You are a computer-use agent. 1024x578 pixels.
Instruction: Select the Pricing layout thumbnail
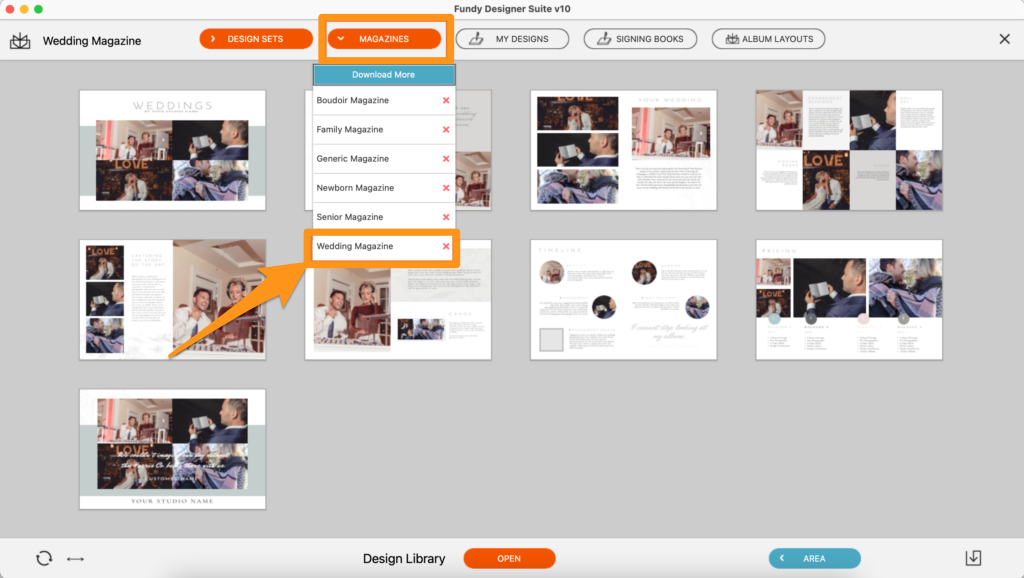pyautogui.click(x=849, y=300)
